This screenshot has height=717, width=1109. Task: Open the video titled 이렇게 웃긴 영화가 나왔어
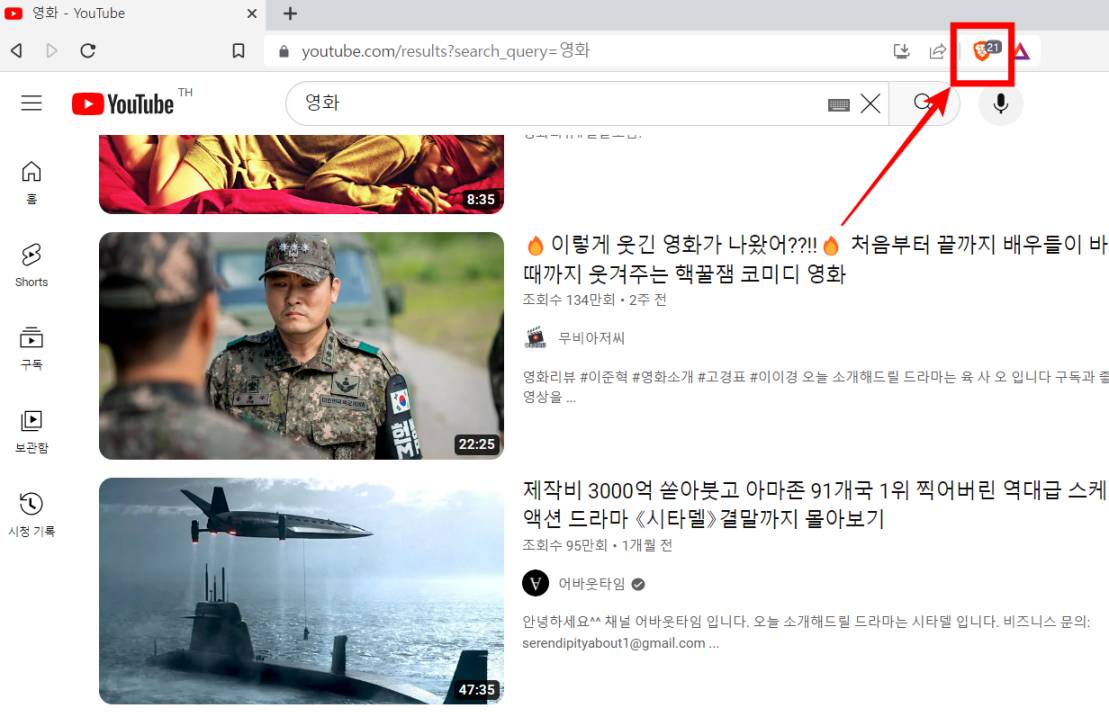pyautogui.click(x=815, y=259)
